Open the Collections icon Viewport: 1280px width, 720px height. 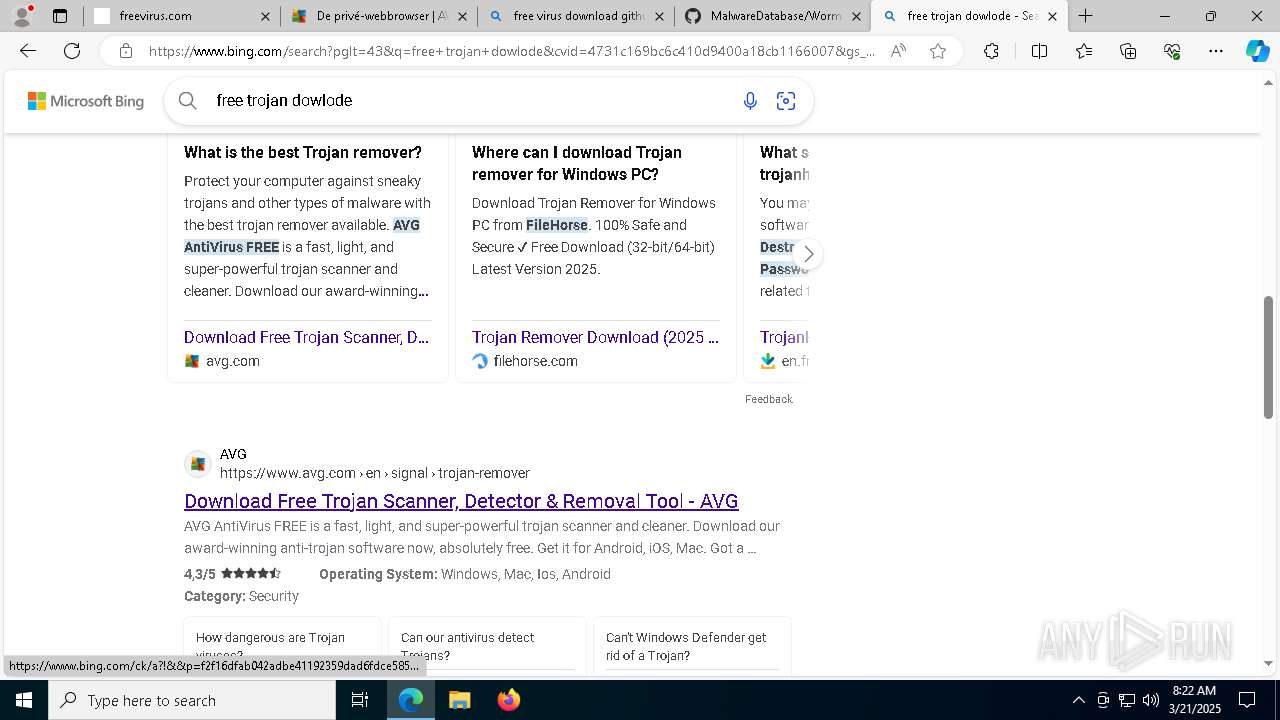[x=1128, y=51]
